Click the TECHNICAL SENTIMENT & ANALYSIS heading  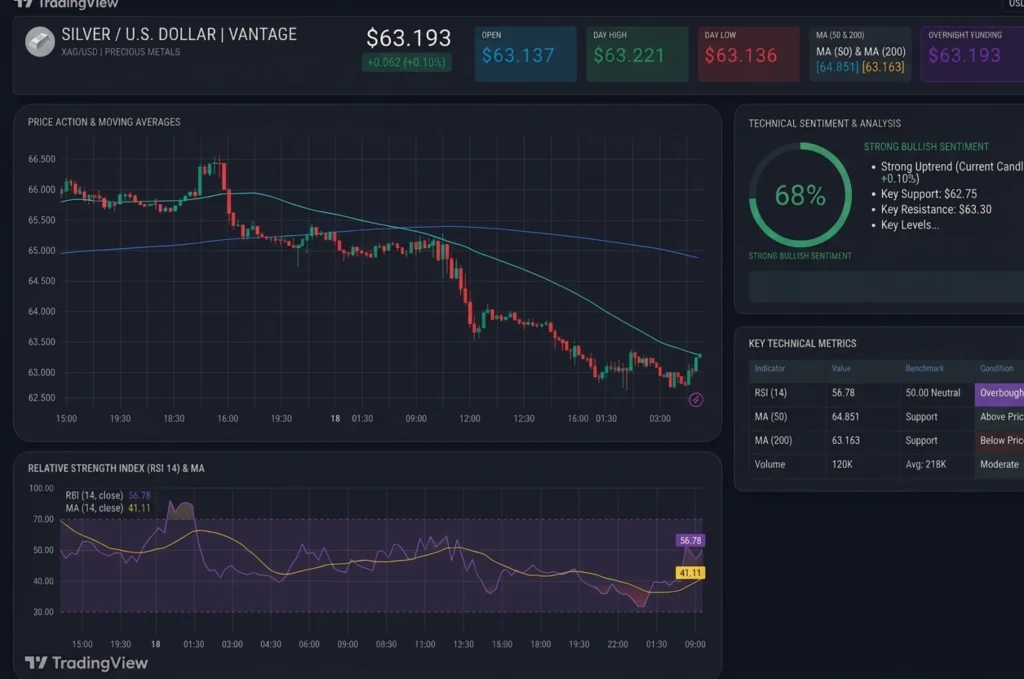(x=824, y=123)
